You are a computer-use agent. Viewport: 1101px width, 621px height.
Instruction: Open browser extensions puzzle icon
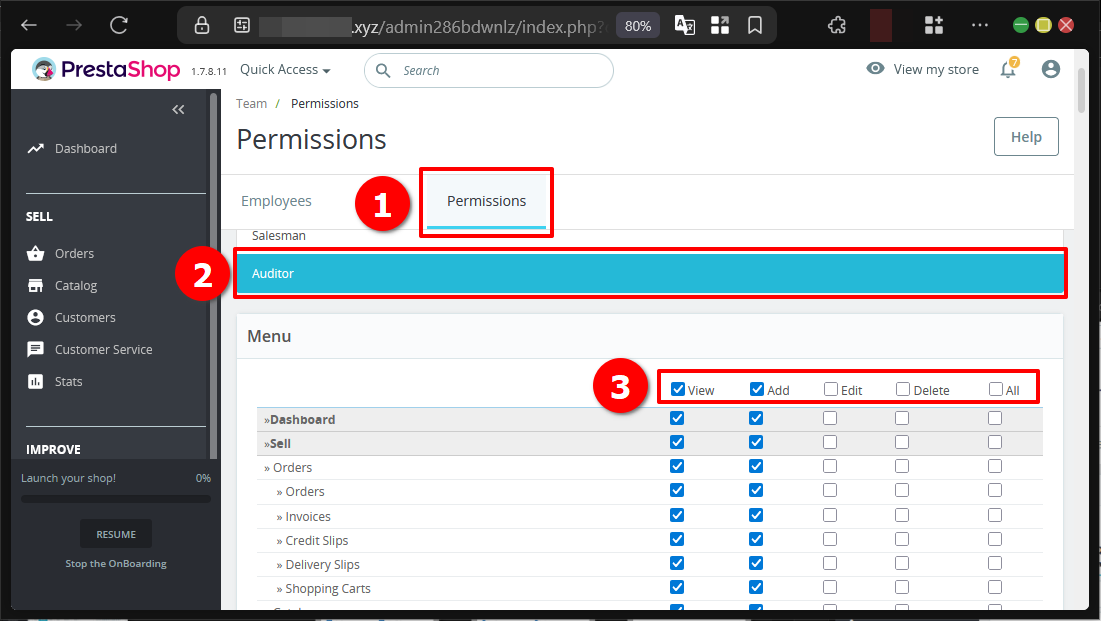click(x=837, y=25)
